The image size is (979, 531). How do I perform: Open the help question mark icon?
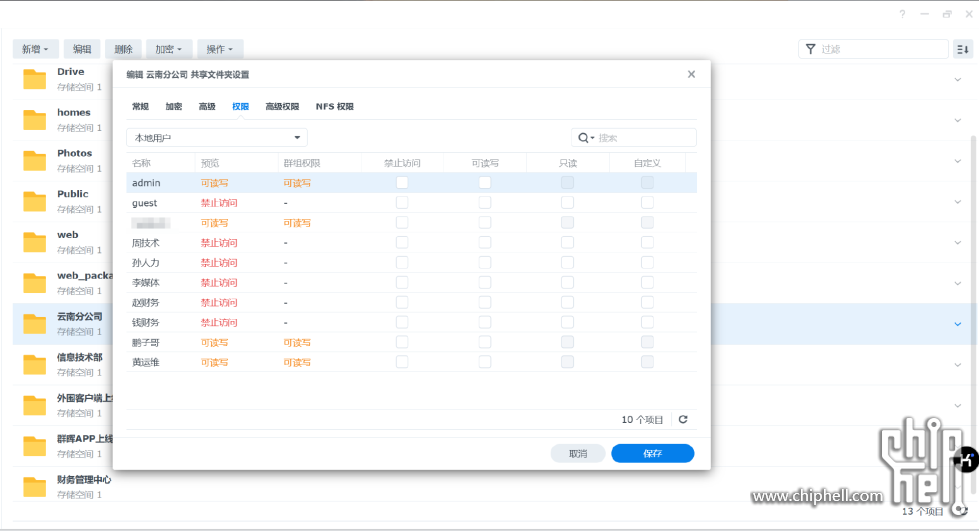(902, 14)
